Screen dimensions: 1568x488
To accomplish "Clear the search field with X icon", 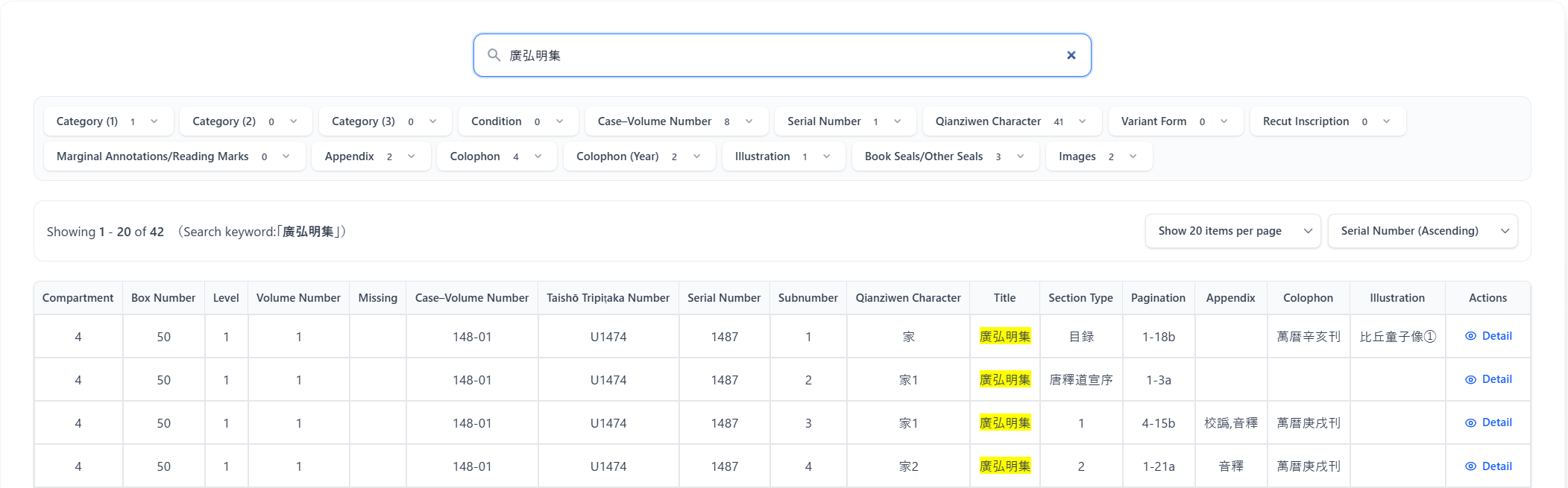I will 1071,55.
